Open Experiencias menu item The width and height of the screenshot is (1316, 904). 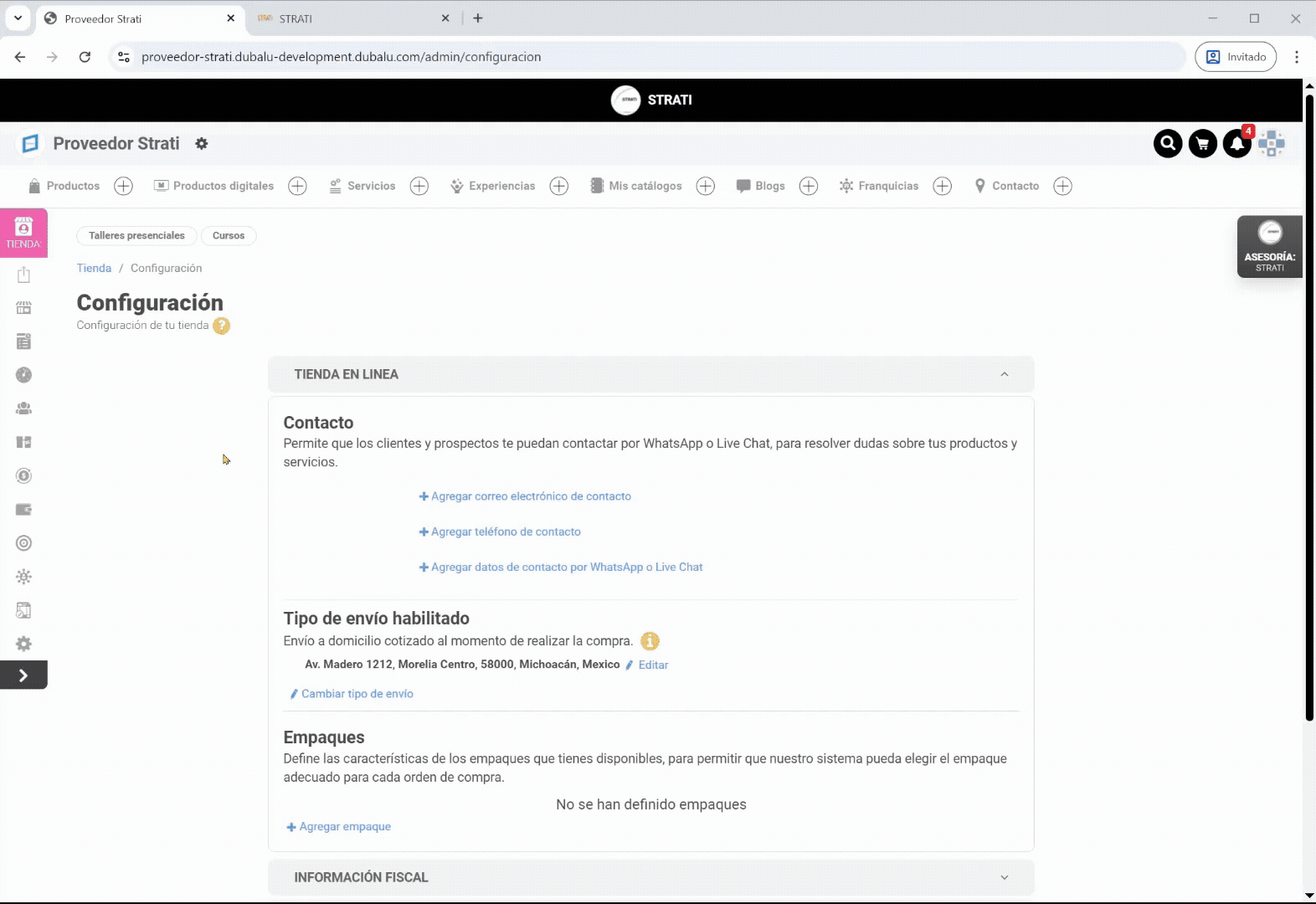click(493, 186)
